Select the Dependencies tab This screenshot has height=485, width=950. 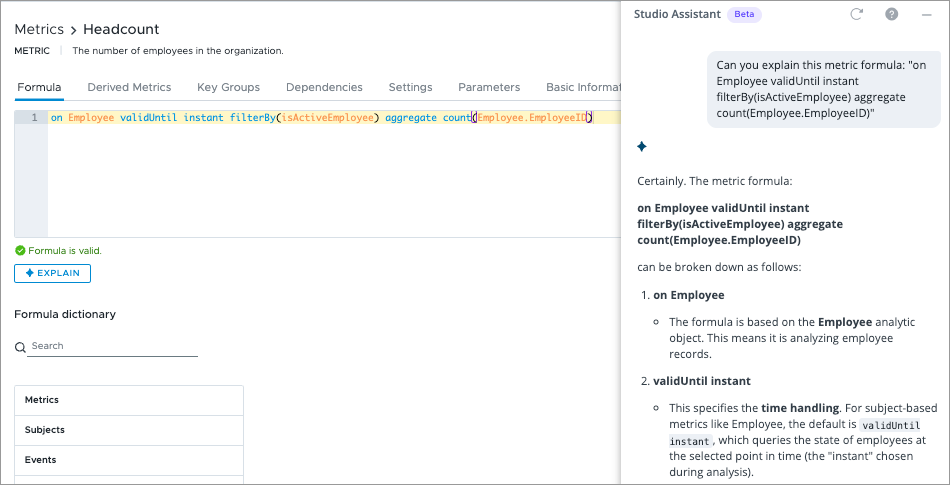324,88
